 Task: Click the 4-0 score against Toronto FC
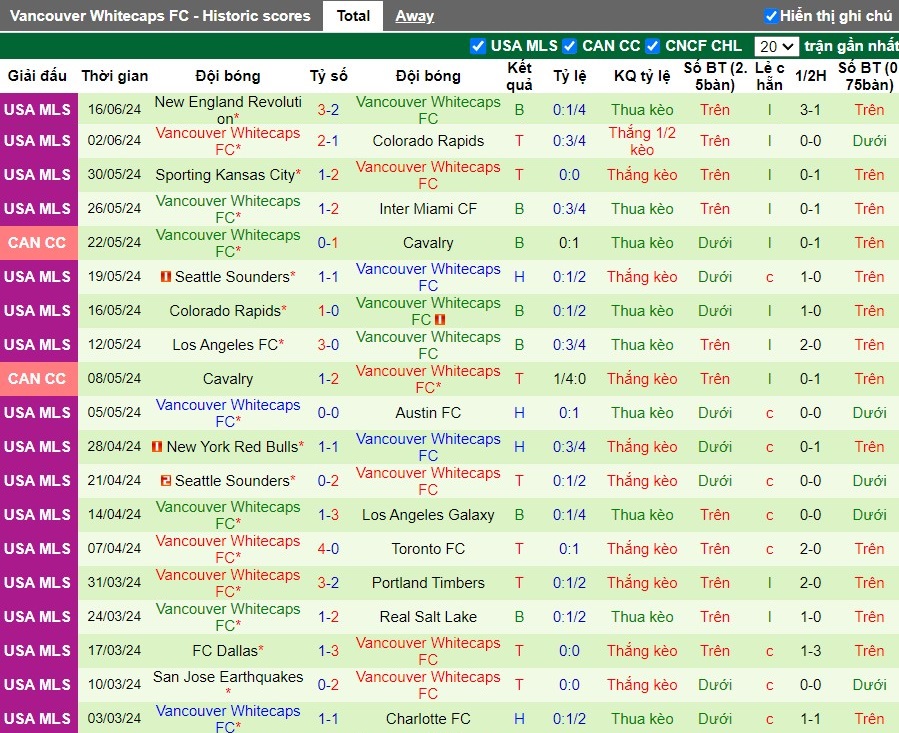(329, 548)
